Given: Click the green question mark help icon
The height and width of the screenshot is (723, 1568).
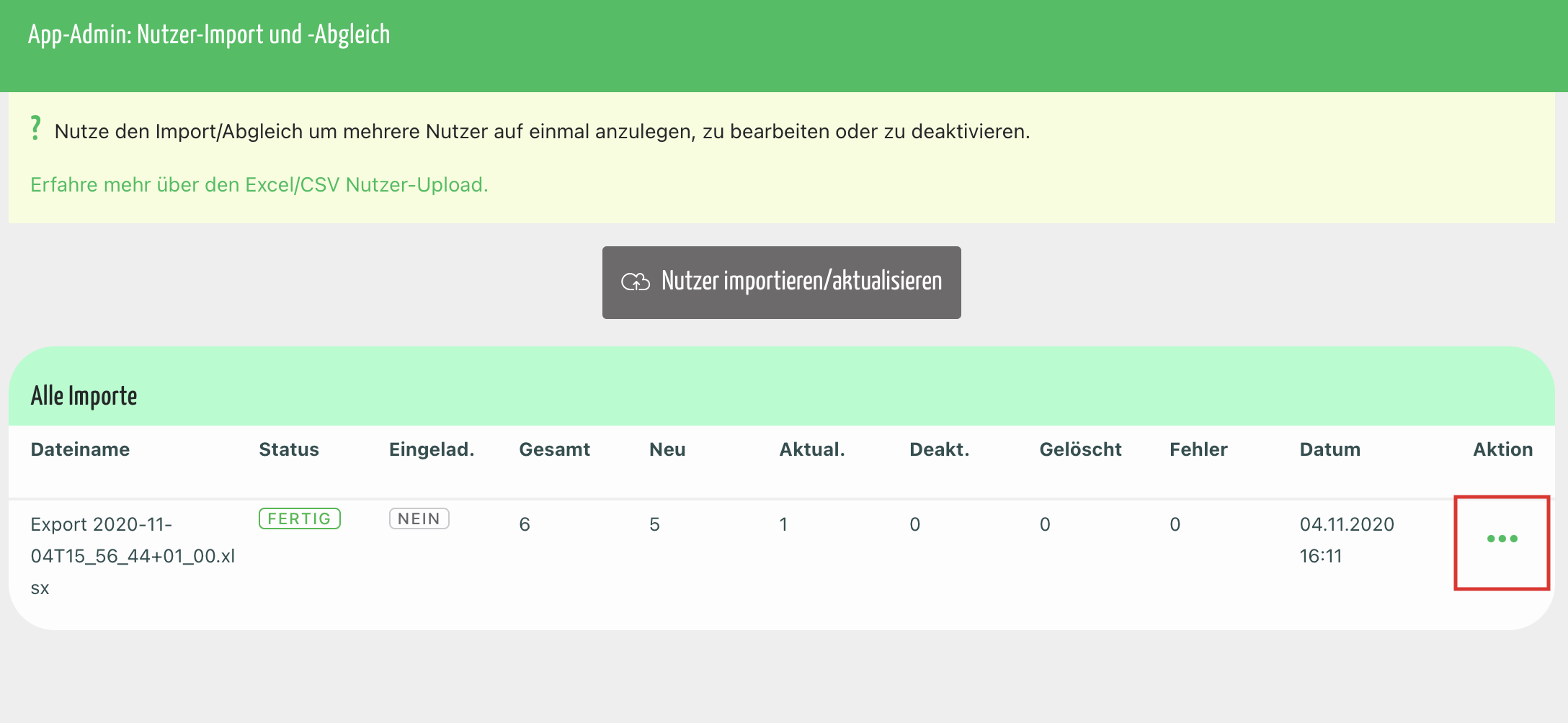Looking at the screenshot, I should pos(35,125).
